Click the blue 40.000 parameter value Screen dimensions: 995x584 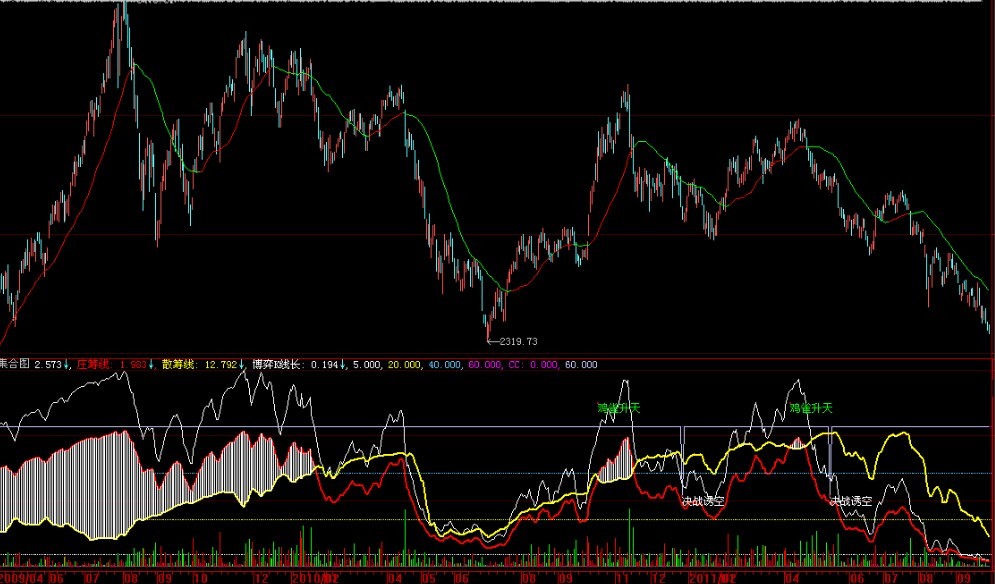click(x=445, y=364)
